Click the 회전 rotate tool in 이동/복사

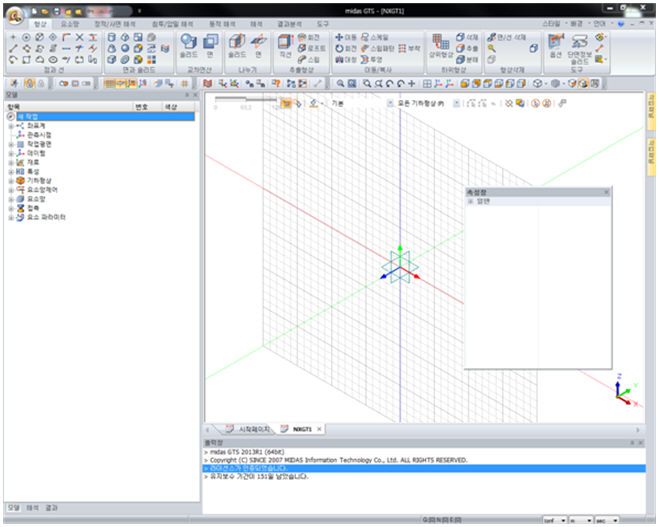pyautogui.click(x=345, y=47)
